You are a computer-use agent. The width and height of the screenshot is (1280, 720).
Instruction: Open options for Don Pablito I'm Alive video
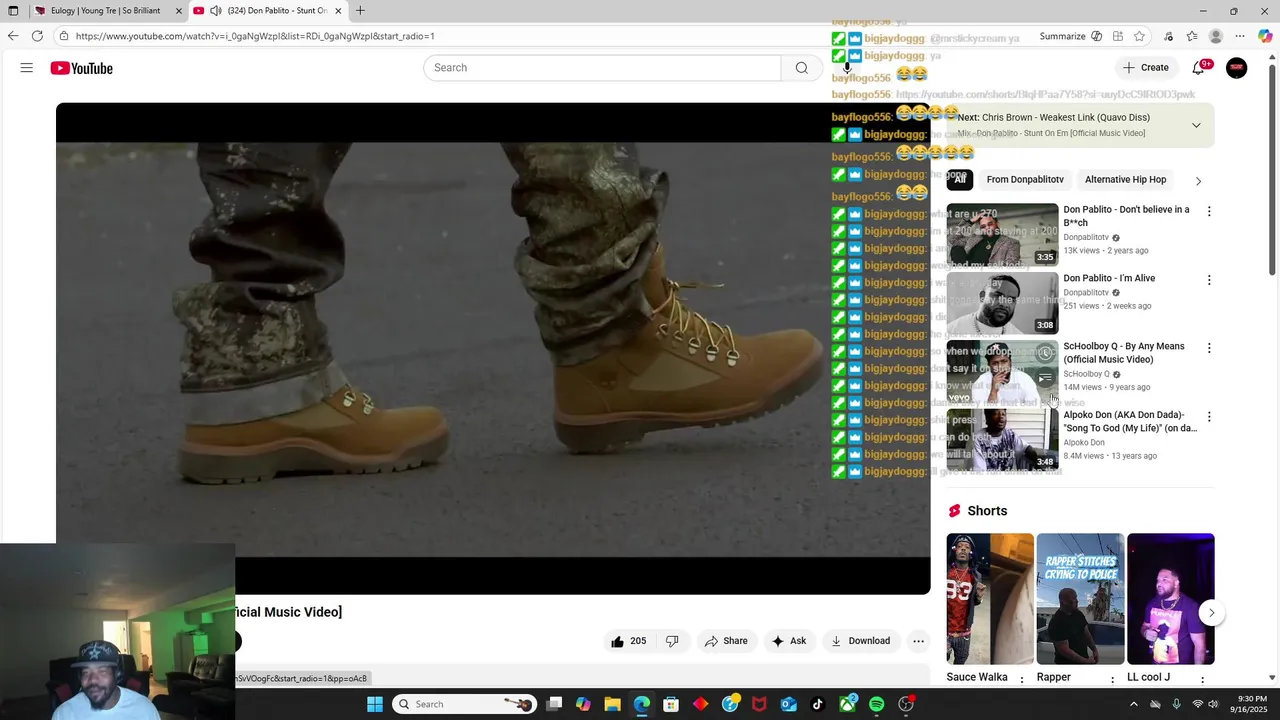click(x=1209, y=280)
